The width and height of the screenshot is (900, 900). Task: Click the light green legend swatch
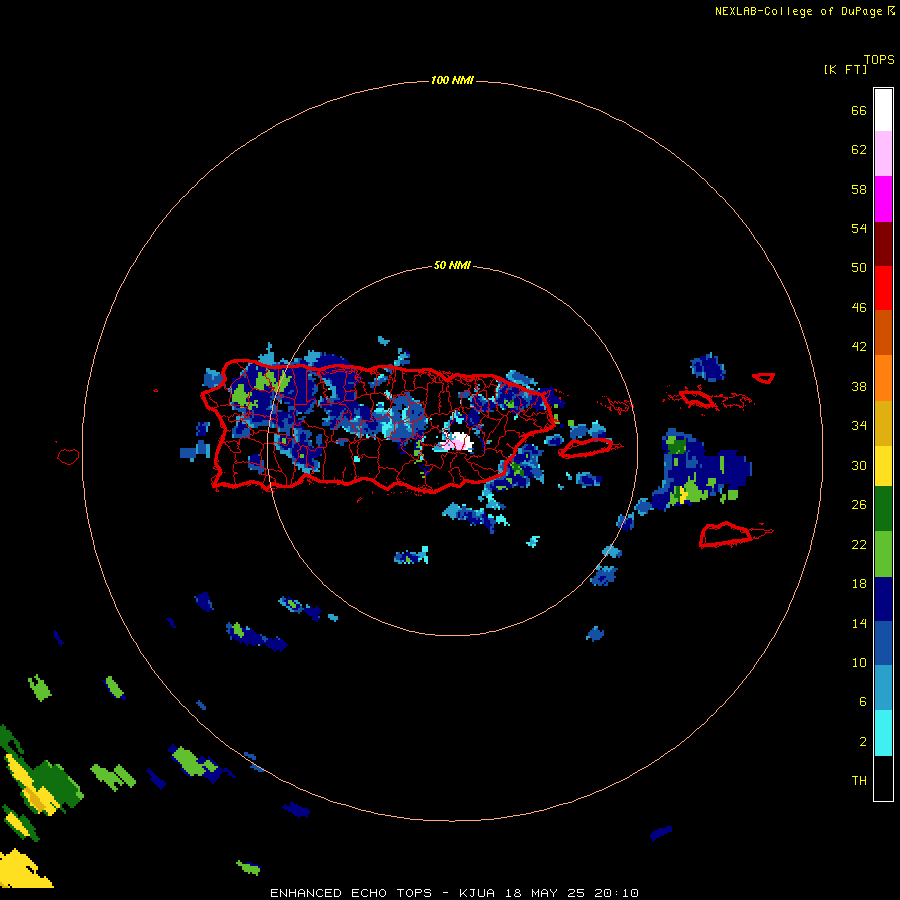pyautogui.click(x=883, y=554)
